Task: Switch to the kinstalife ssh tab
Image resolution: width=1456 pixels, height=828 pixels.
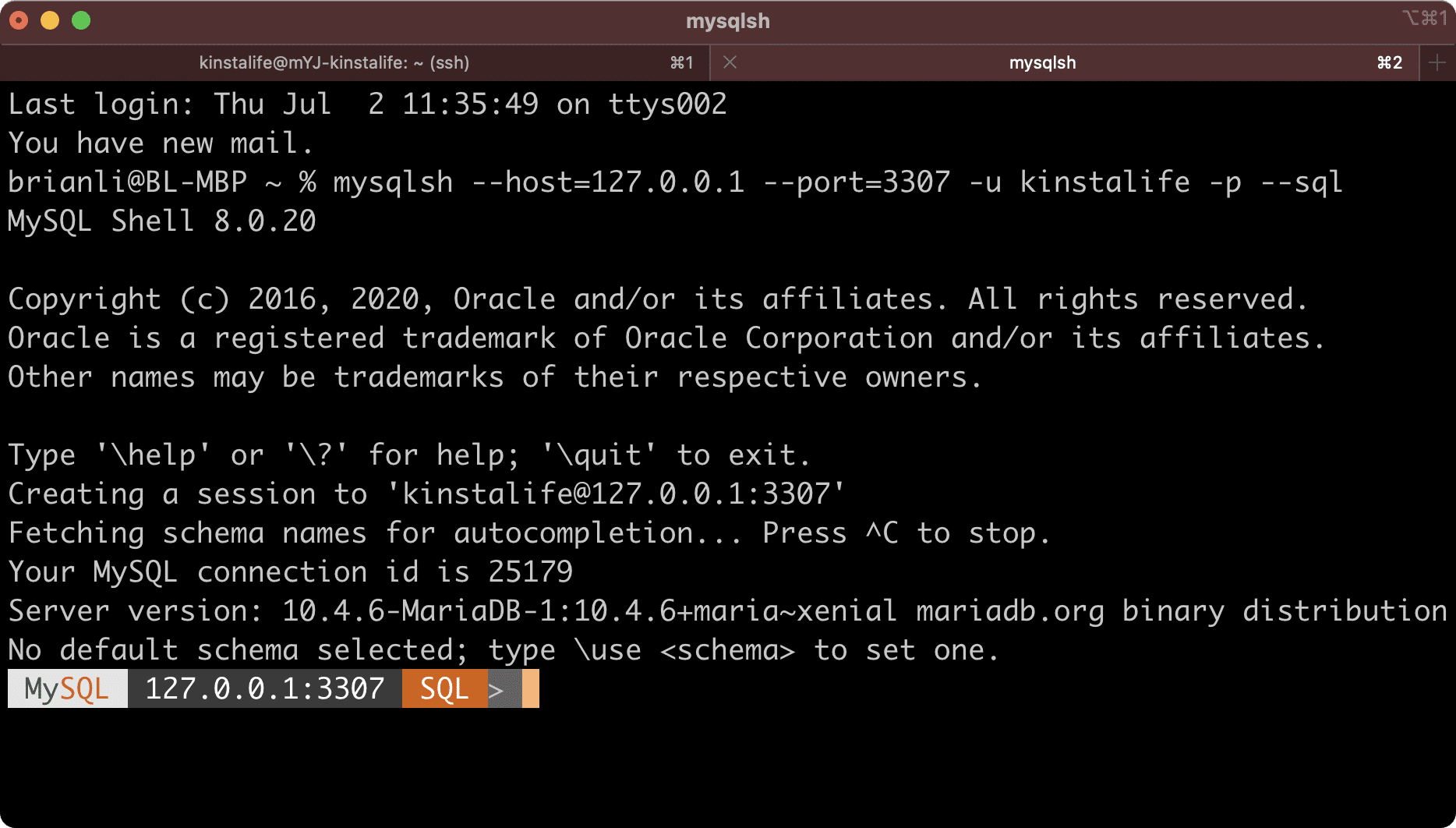Action: click(x=335, y=62)
